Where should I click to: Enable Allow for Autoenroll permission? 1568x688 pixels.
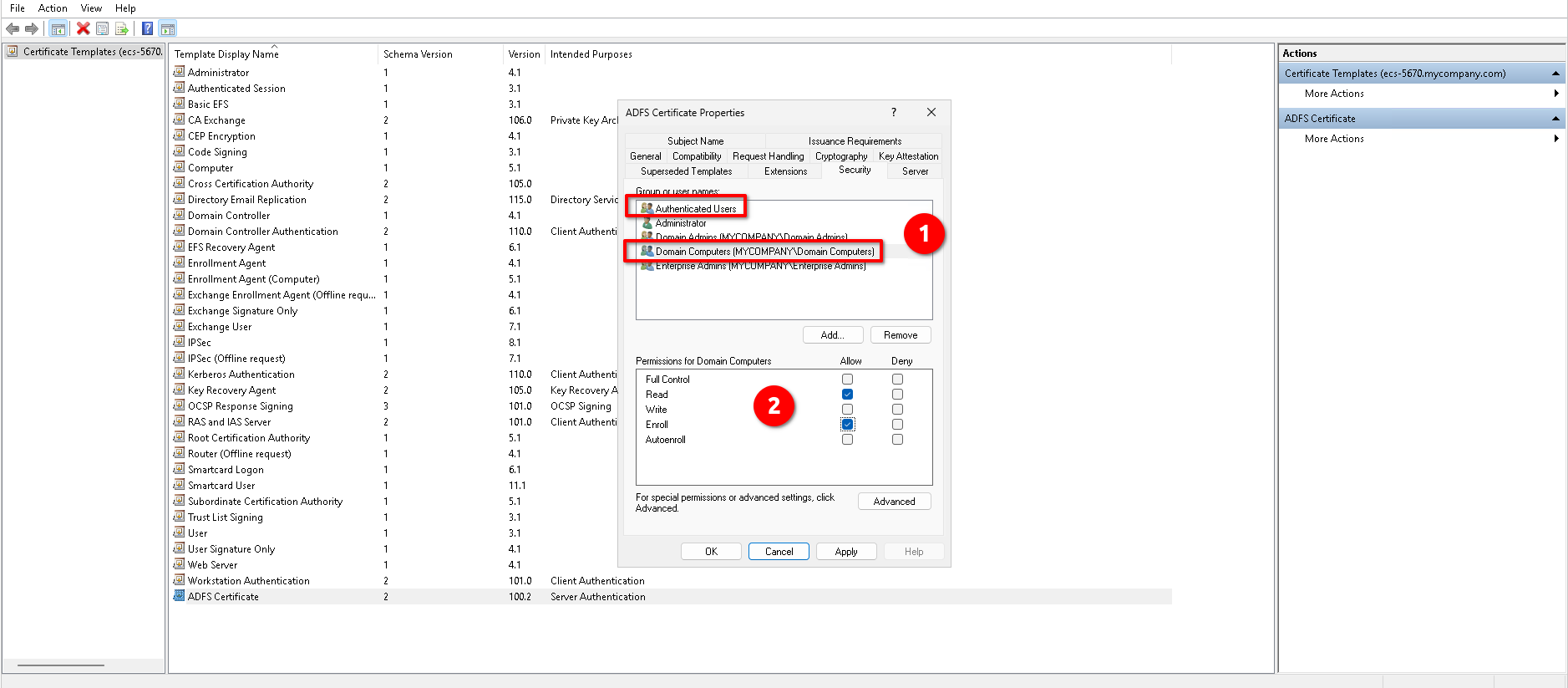(x=847, y=440)
